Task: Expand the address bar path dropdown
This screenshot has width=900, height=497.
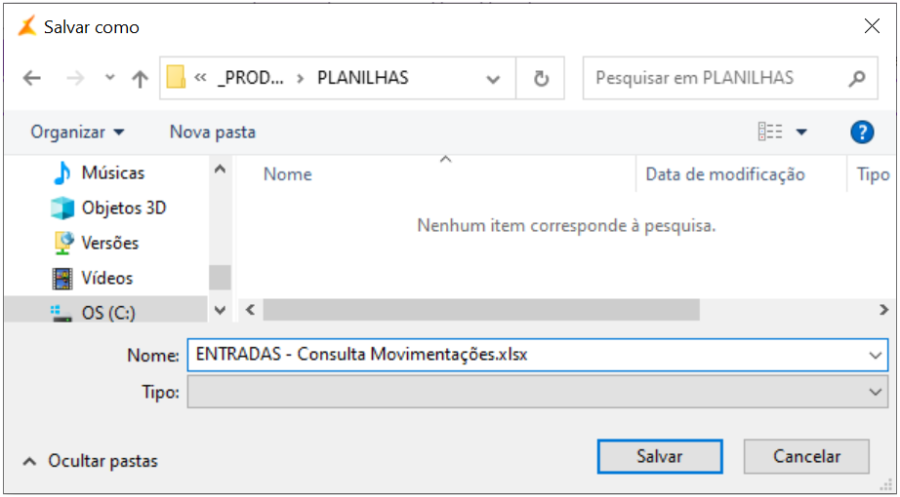Action: coord(493,78)
